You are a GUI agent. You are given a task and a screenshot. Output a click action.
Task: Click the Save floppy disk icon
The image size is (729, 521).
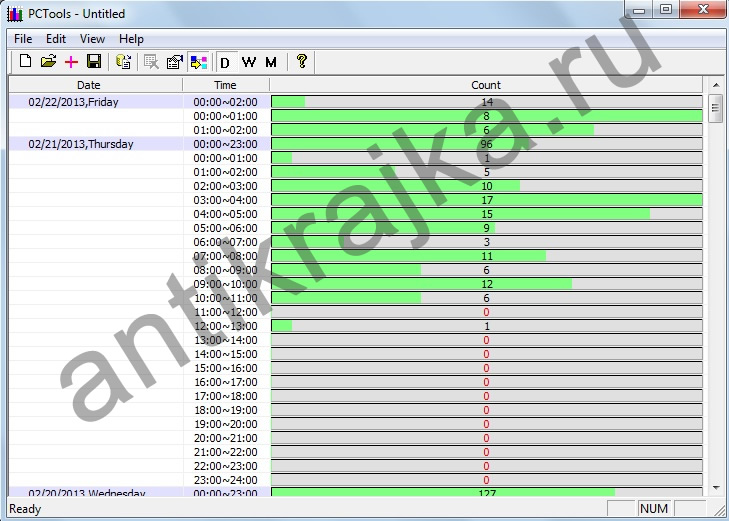click(x=94, y=62)
